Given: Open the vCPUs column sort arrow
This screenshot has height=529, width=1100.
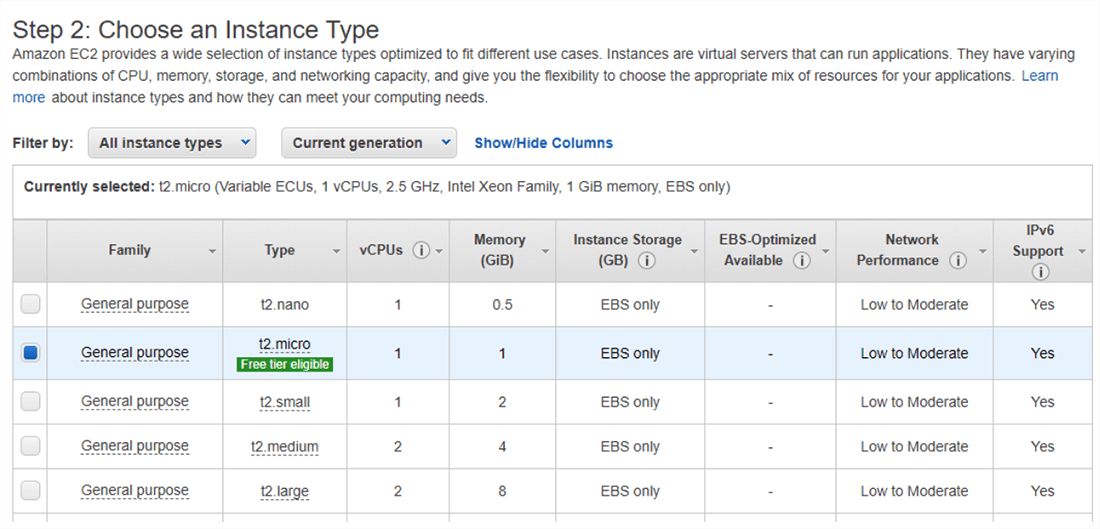Looking at the screenshot, I should 439,251.
